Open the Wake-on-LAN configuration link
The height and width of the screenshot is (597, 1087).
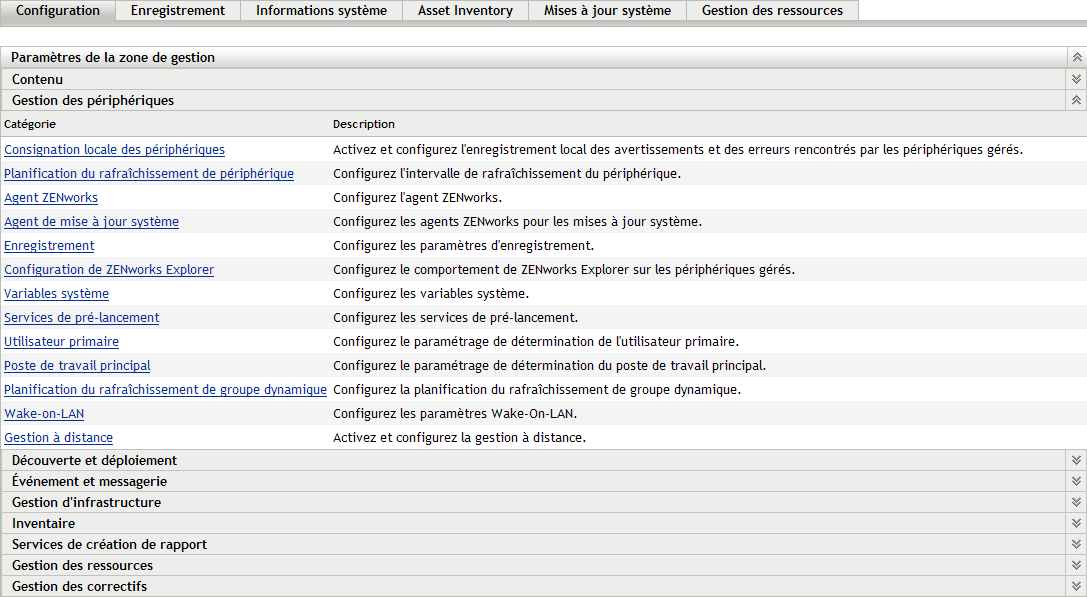click(44, 413)
